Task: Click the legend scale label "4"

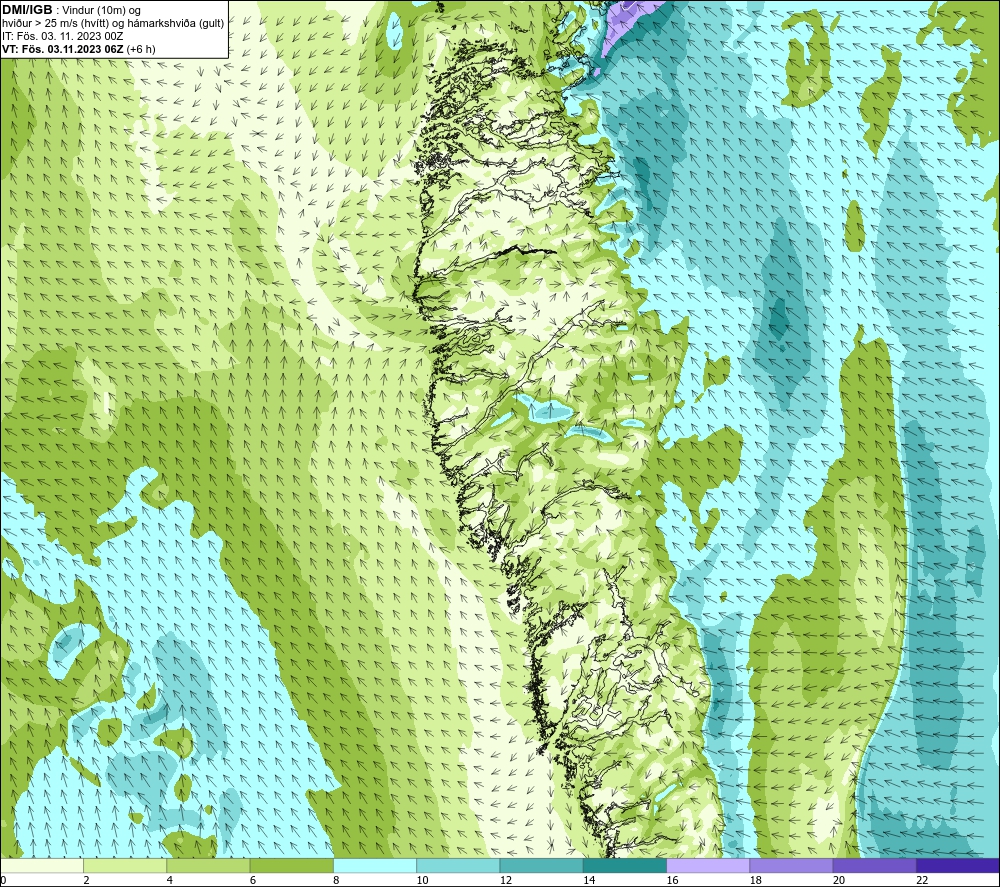Action: coord(170,881)
